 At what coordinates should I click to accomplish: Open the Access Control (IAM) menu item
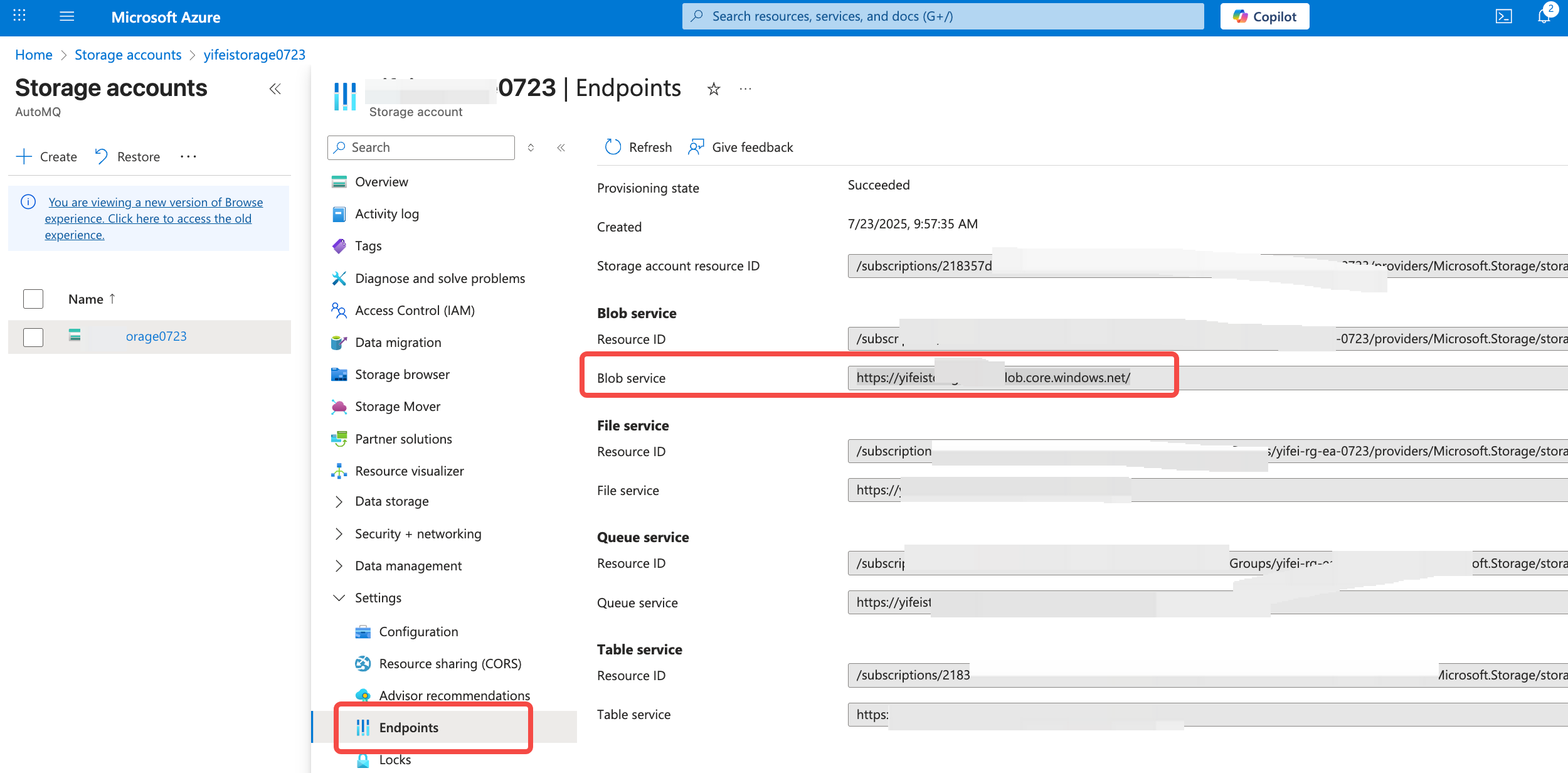415,311
